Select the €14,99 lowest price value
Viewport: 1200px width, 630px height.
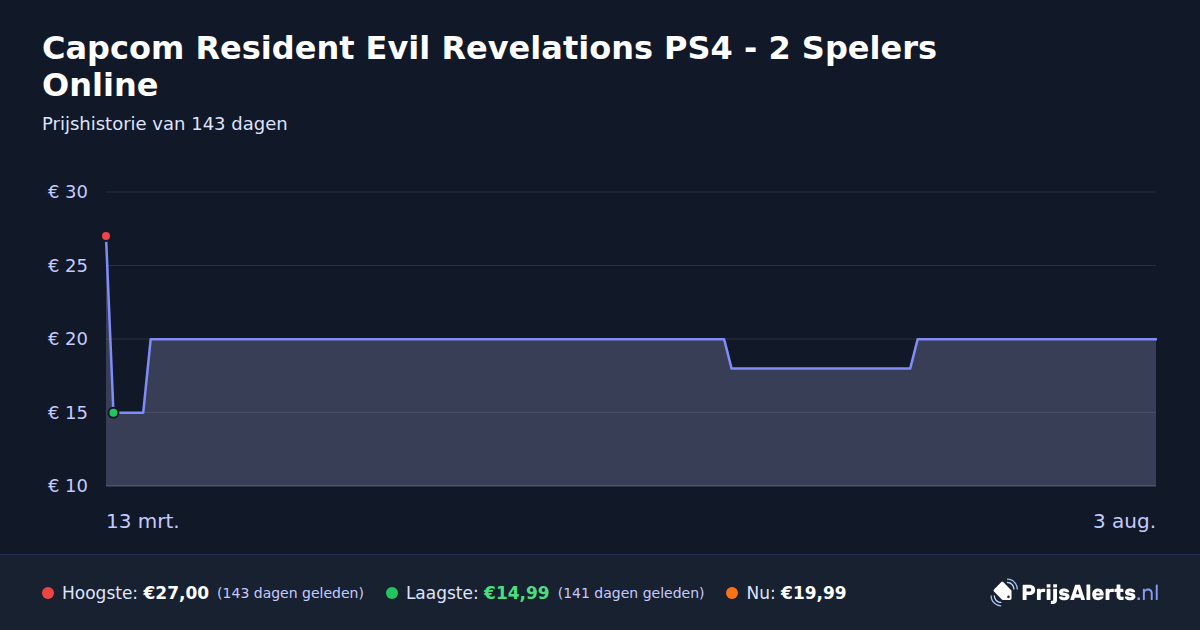pyautogui.click(x=516, y=593)
